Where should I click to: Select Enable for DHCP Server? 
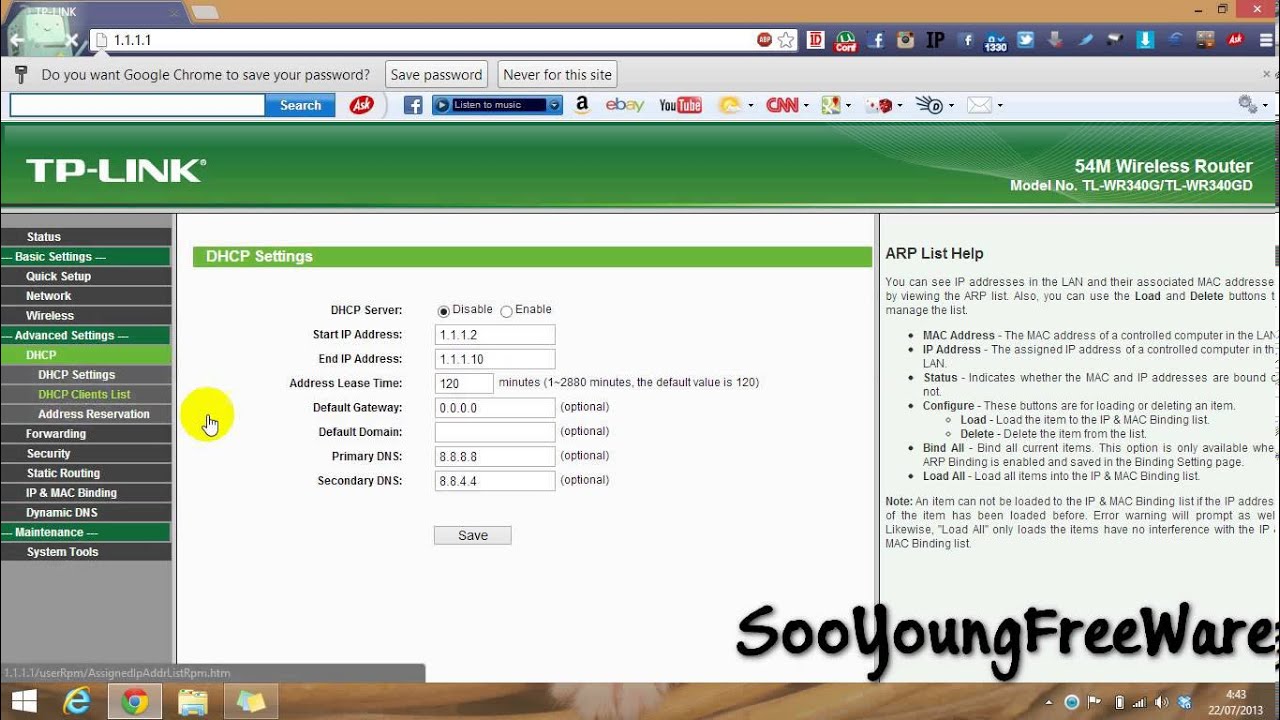[506, 311]
